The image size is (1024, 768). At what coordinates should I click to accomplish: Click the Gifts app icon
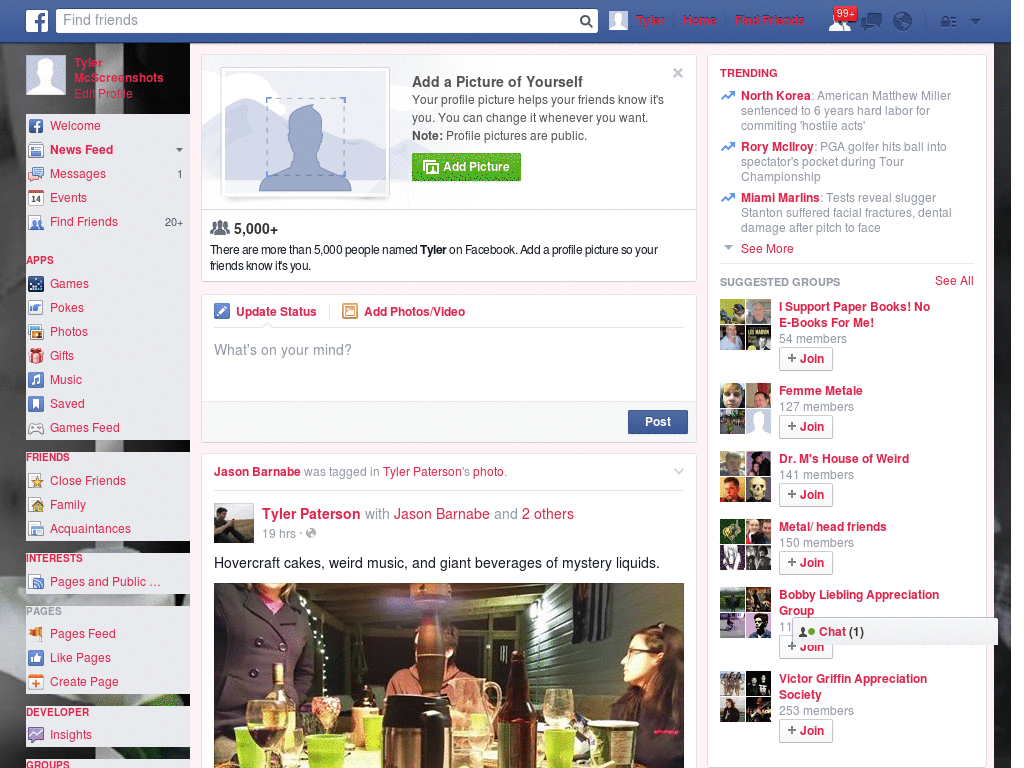36,356
